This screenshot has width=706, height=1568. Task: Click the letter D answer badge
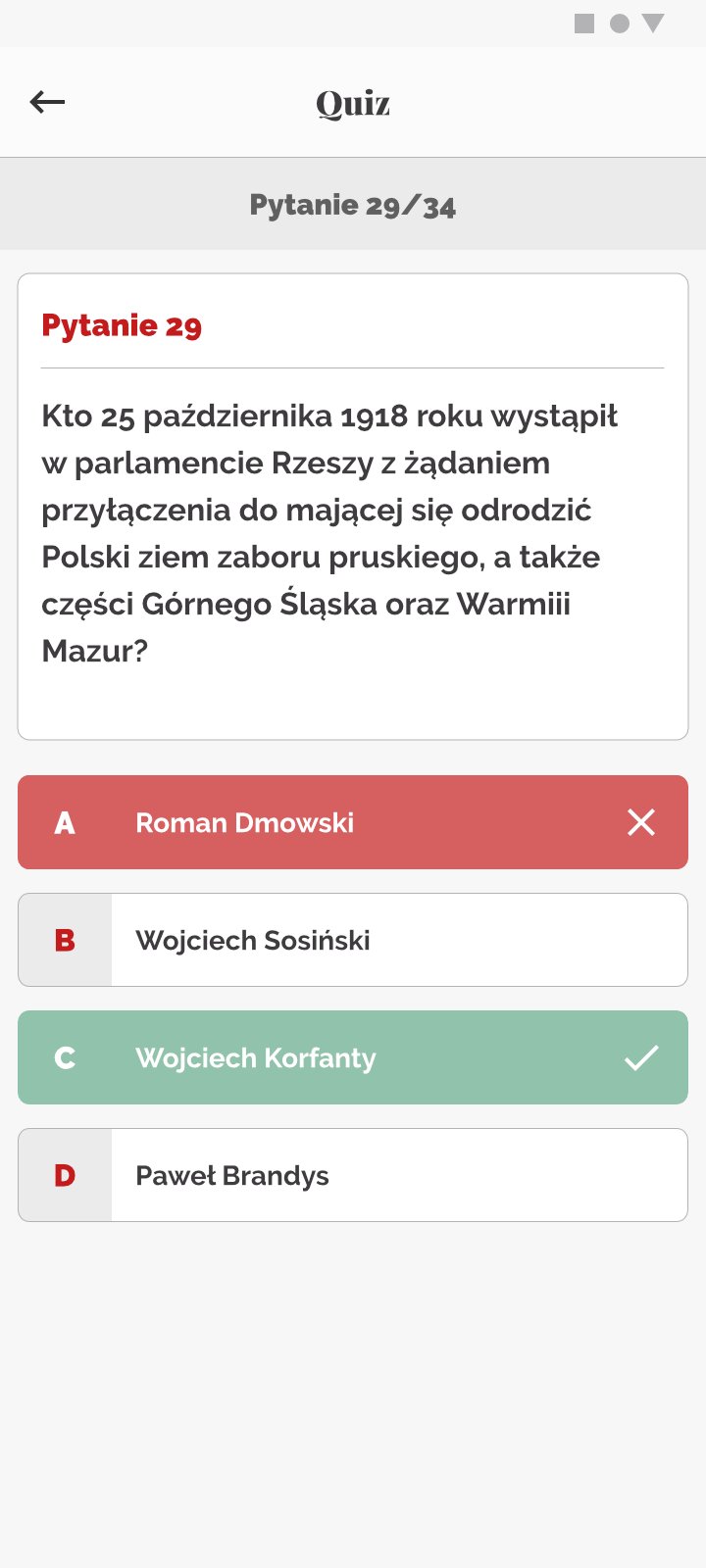65,1175
